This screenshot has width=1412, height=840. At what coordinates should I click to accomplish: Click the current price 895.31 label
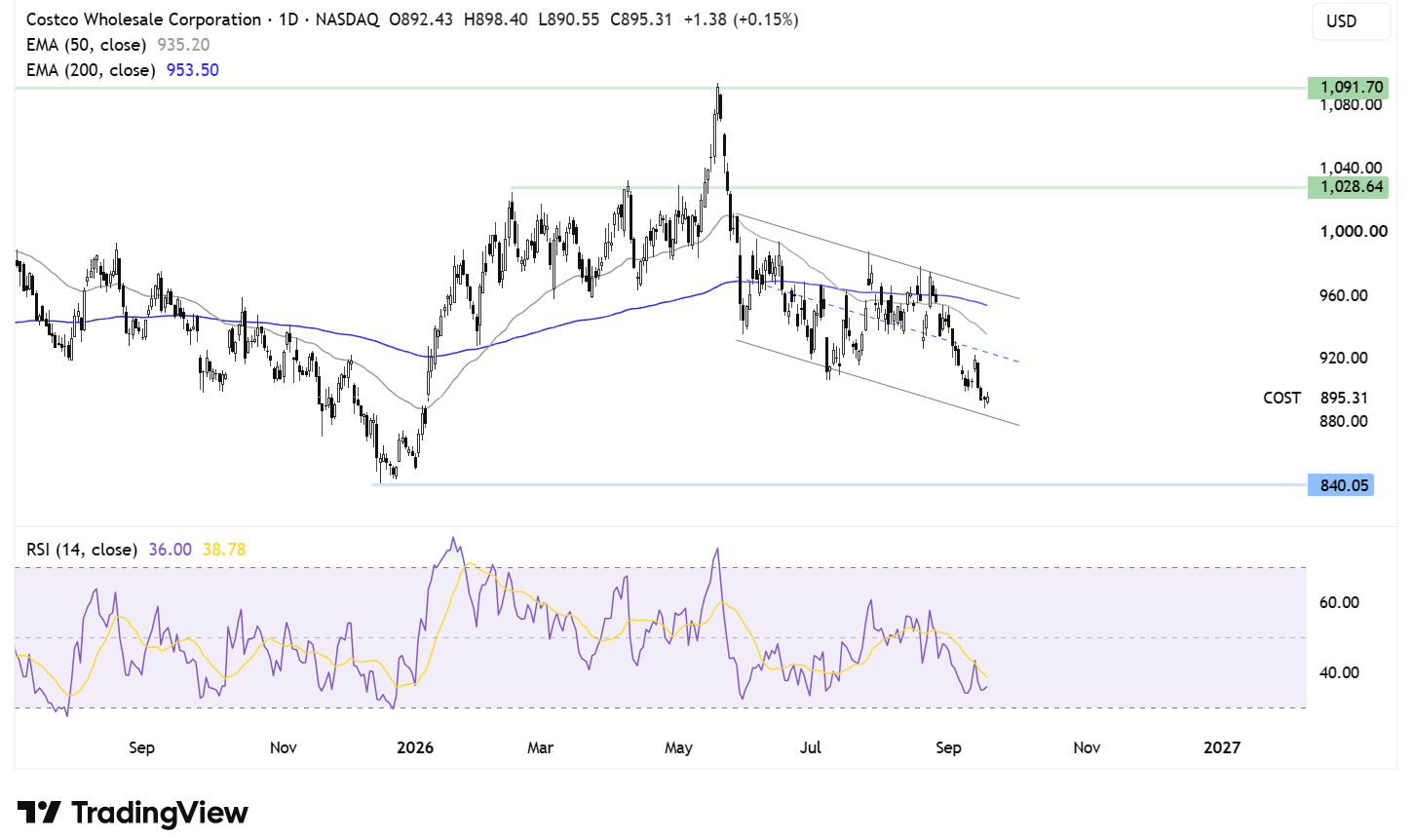click(1344, 398)
